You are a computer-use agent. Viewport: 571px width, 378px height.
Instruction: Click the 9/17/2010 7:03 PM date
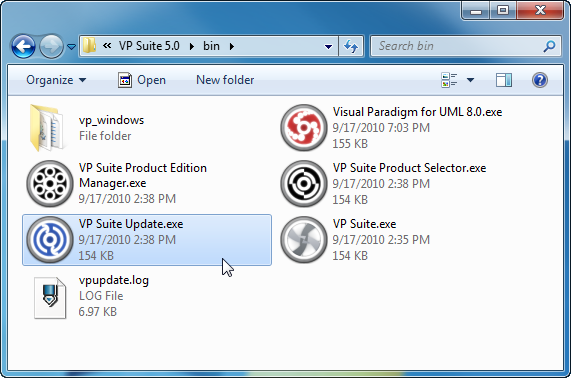coord(381,128)
